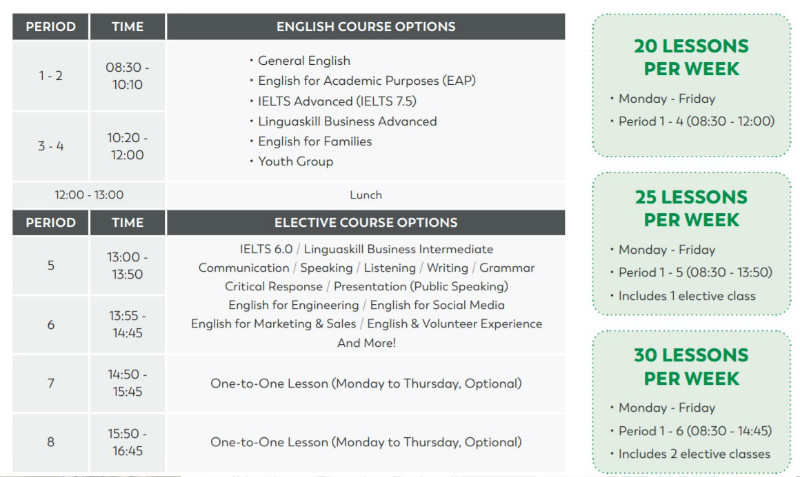Select the 30 LESSONS PER WEEK card
800x477 pixels.
point(691,401)
